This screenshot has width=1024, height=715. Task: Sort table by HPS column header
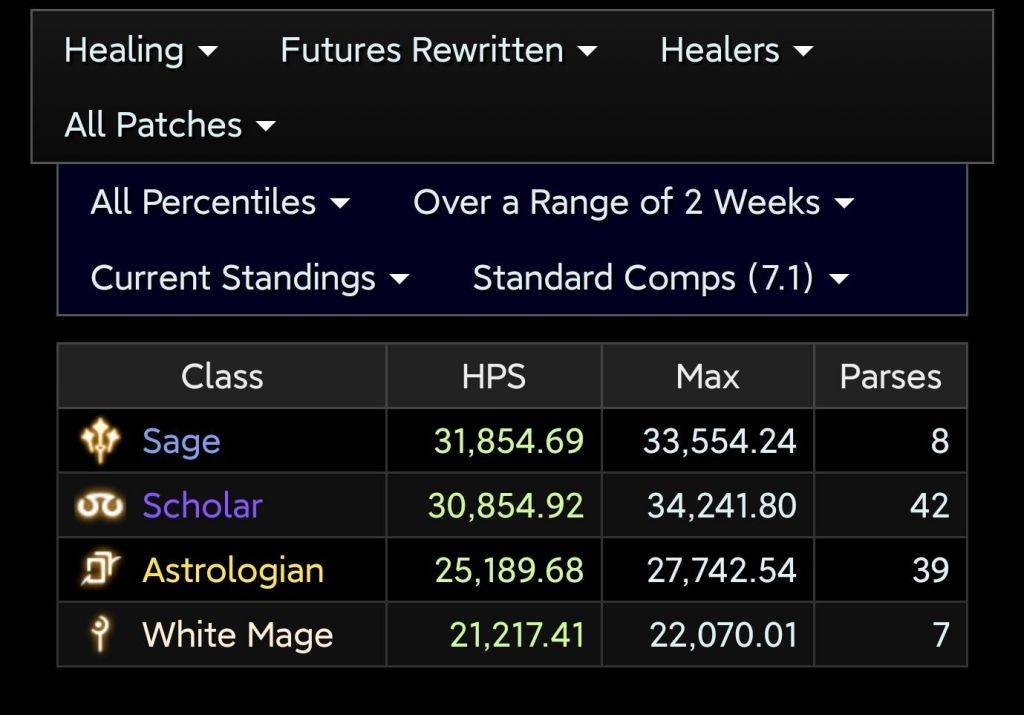point(494,376)
